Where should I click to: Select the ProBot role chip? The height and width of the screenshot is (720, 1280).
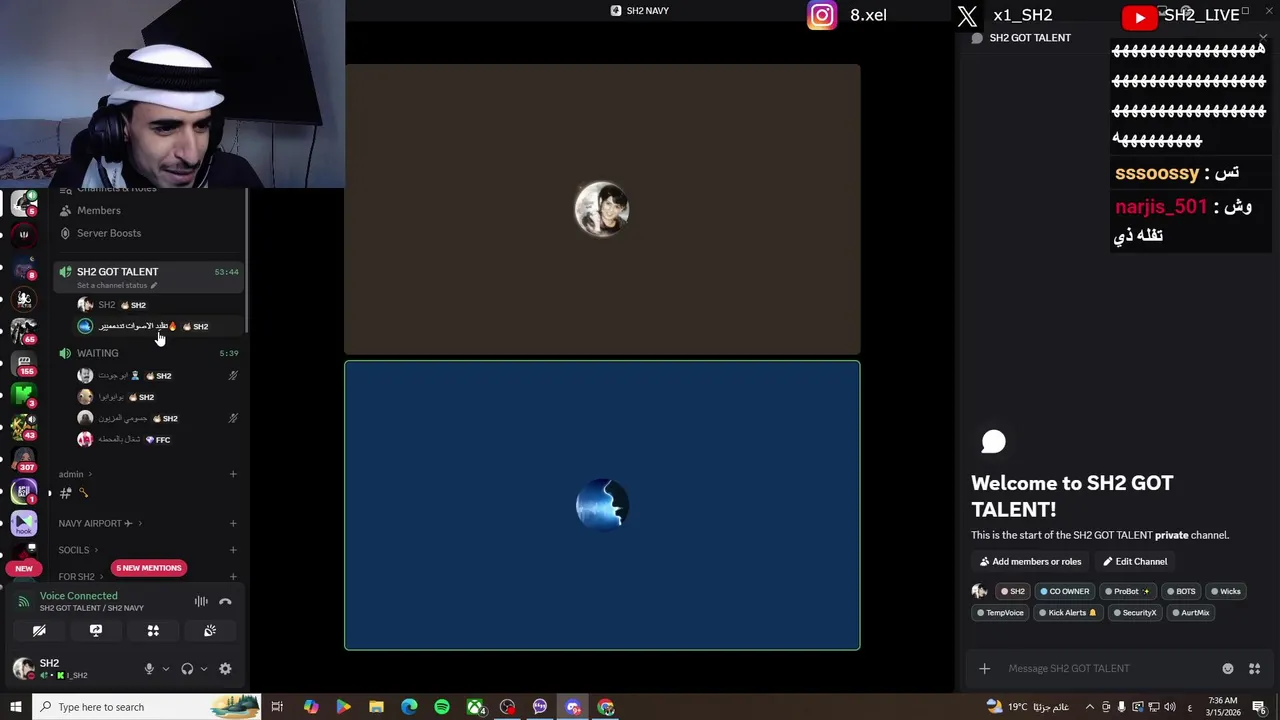[x=1127, y=591]
